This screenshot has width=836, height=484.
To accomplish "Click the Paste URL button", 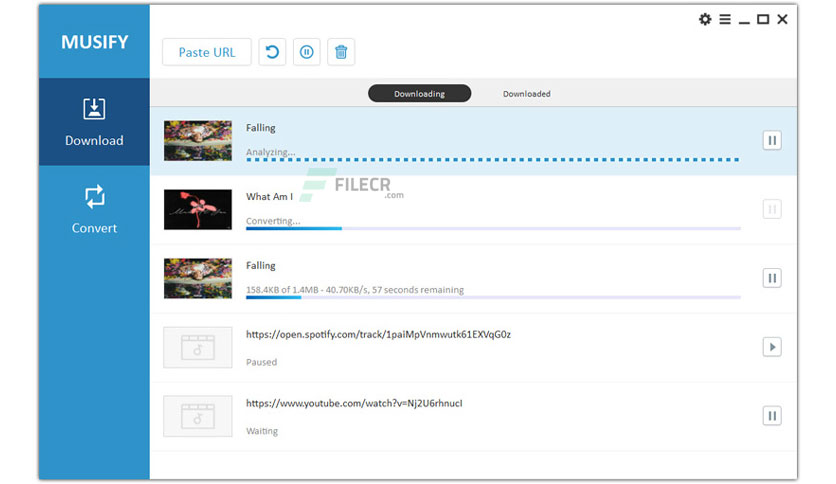I will point(206,52).
